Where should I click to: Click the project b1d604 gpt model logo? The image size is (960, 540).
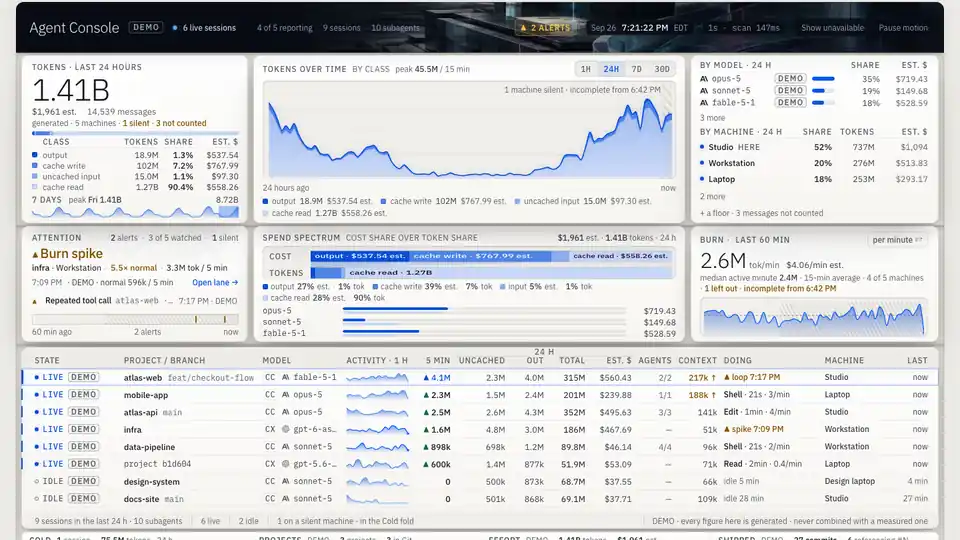285,464
